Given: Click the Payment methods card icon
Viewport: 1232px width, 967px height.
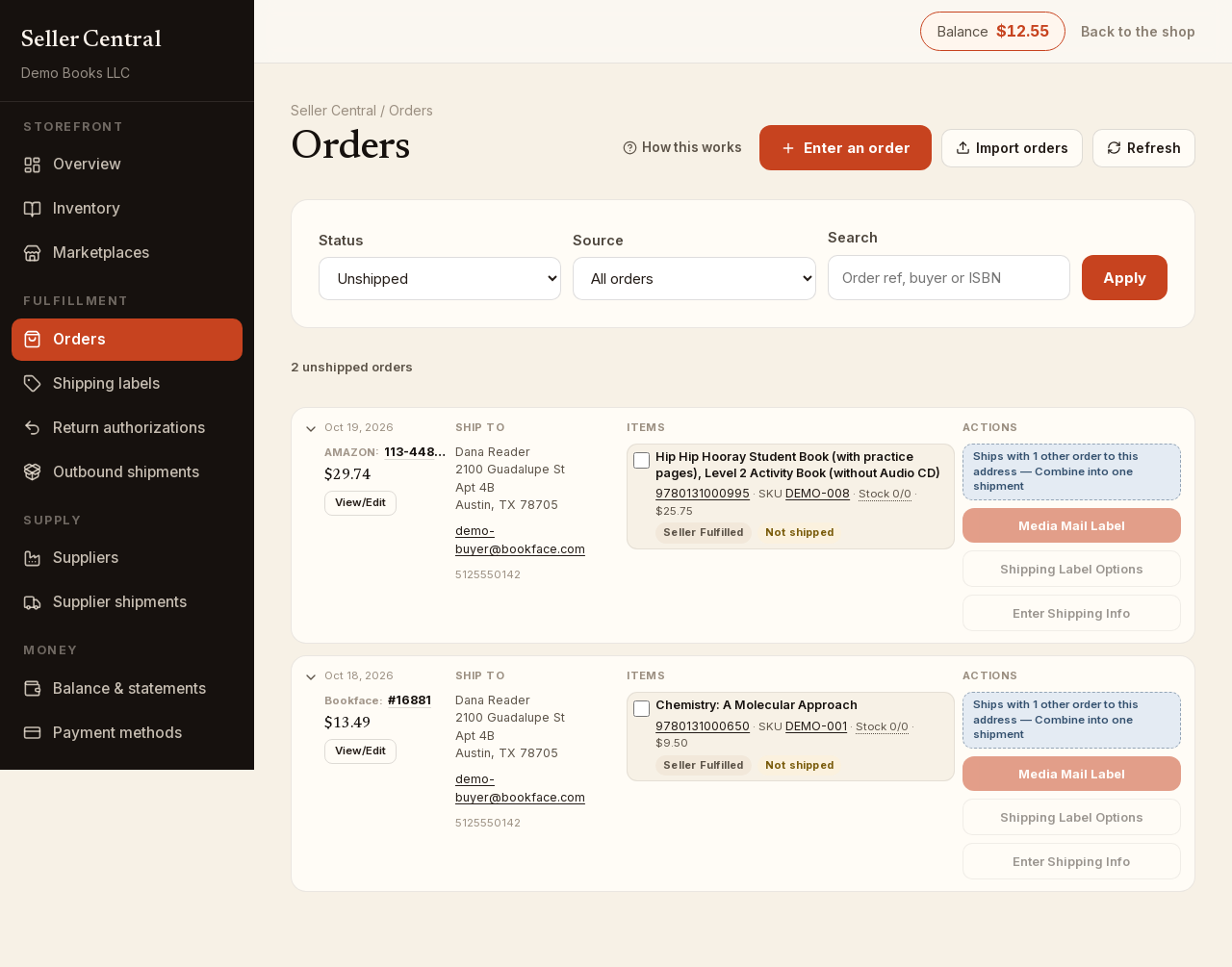Looking at the screenshot, I should (x=32, y=733).
